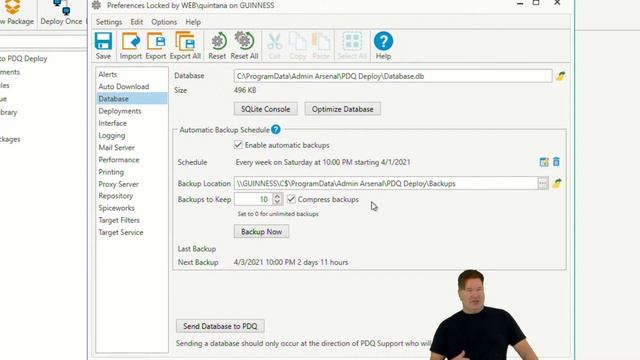The height and width of the screenshot is (360, 640).
Task: Click Send Database to PDQ button
Action: pyautogui.click(x=220, y=326)
